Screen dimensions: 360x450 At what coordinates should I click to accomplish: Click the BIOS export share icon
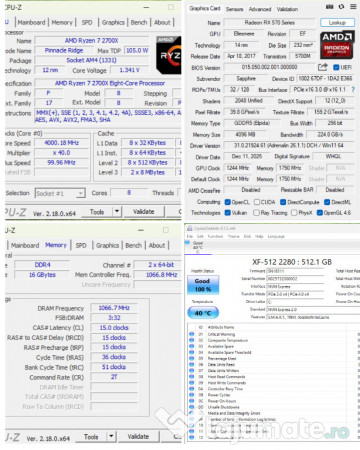click(322, 67)
